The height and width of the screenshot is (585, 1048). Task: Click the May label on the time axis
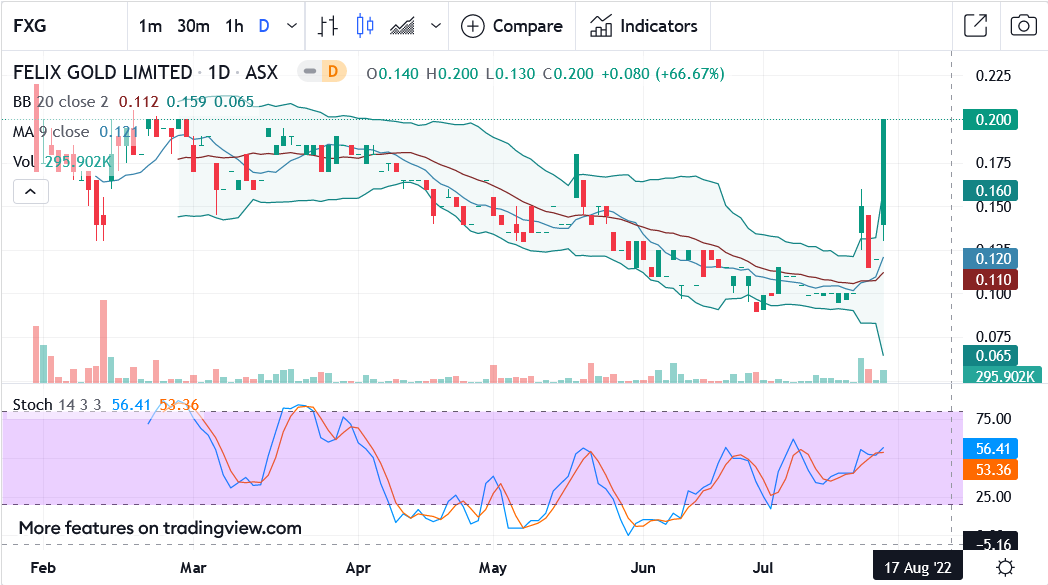(493, 568)
